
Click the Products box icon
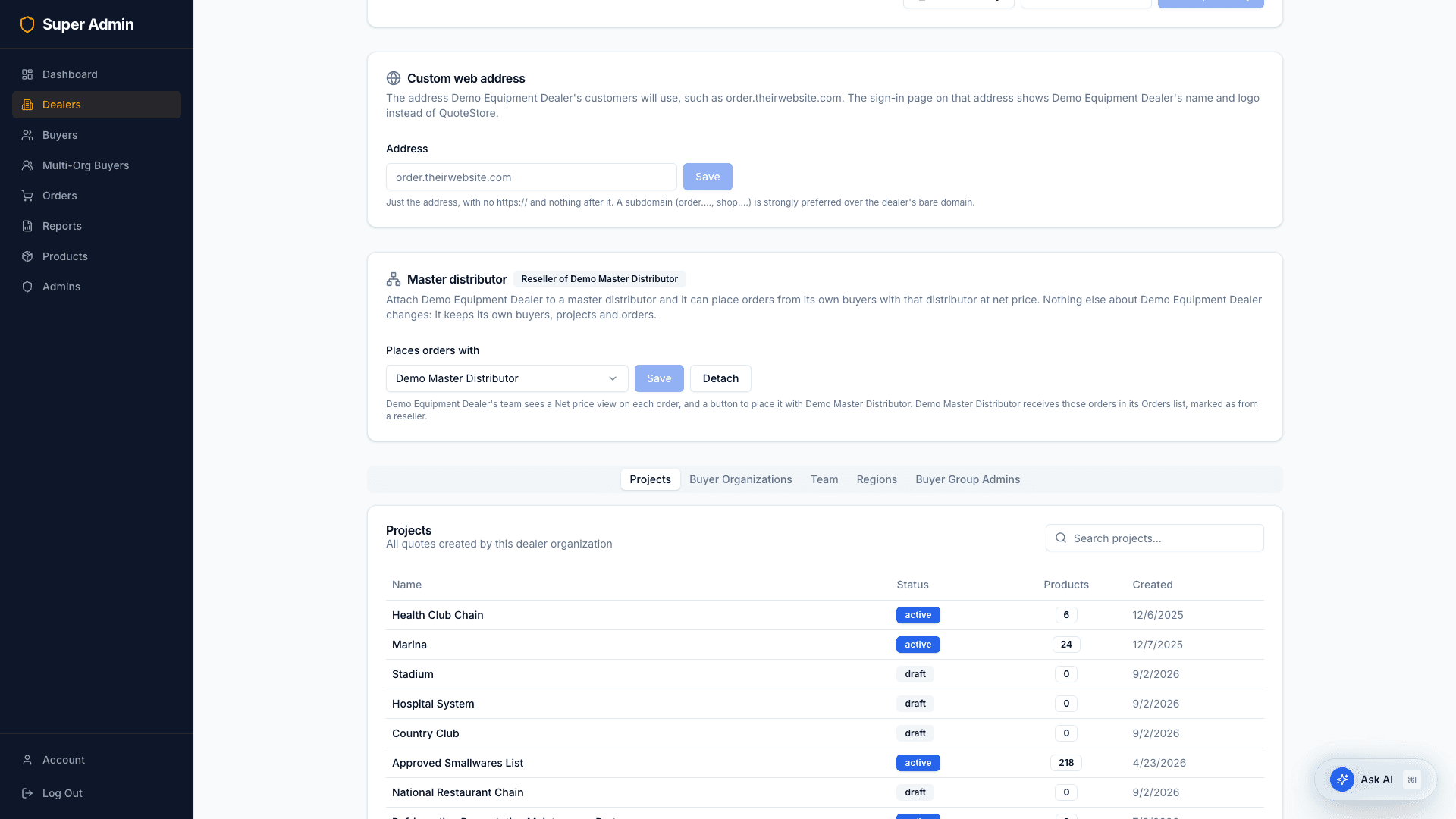tap(27, 256)
